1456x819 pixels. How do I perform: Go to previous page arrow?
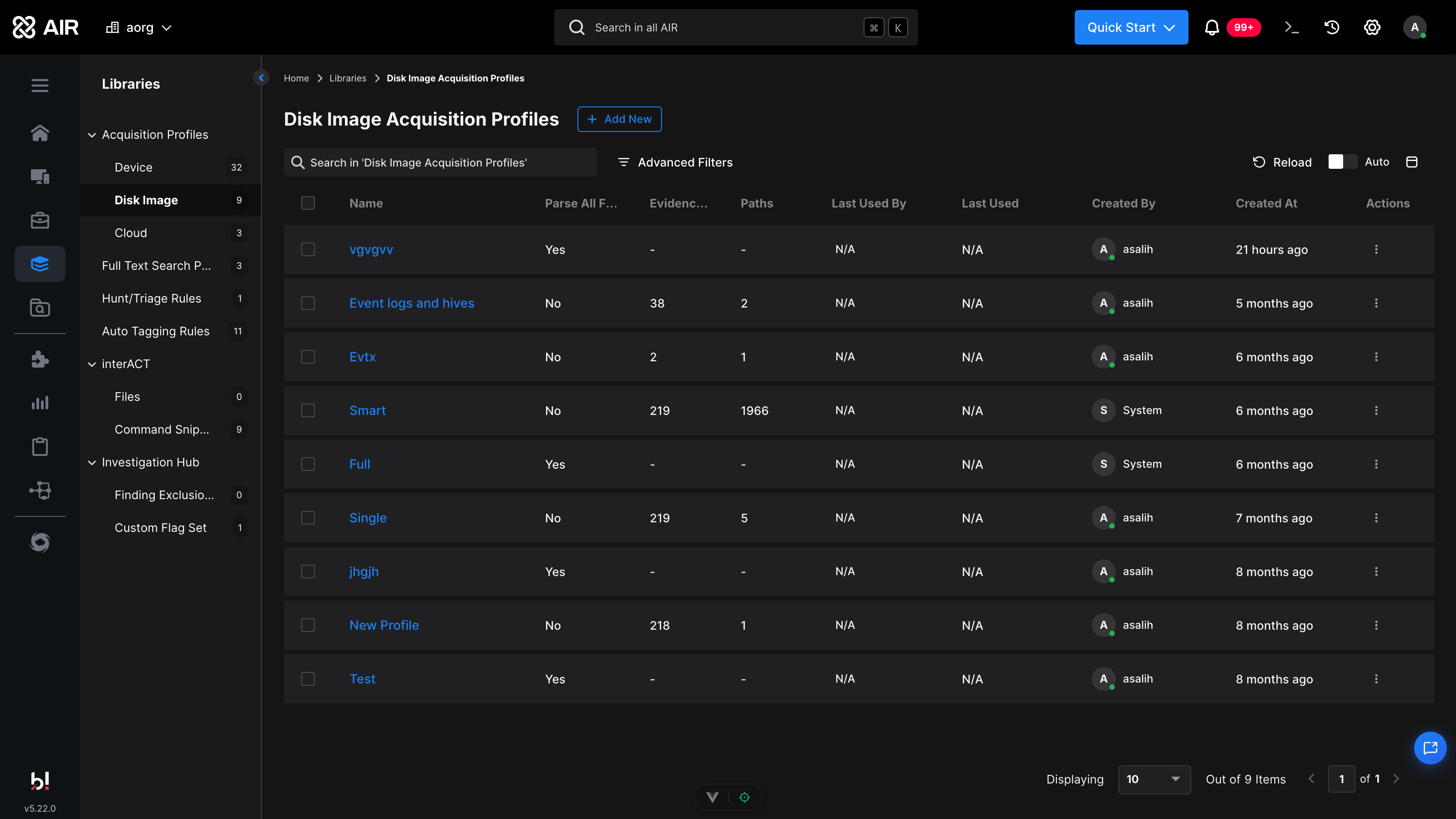1312,779
